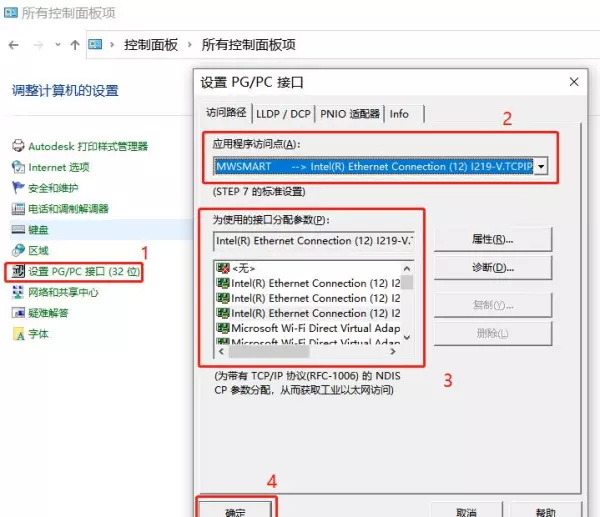Open the 安全和维护 link
The width and height of the screenshot is (600, 517).
[x=53, y=188]
